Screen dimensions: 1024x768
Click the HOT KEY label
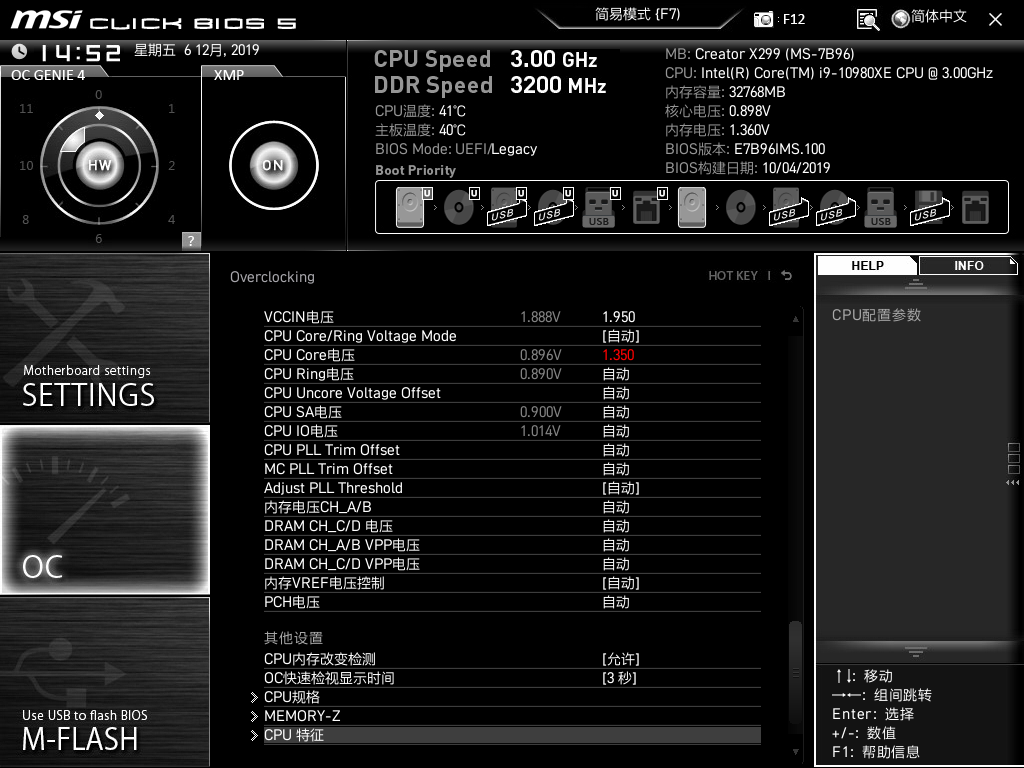coord(733,276)
